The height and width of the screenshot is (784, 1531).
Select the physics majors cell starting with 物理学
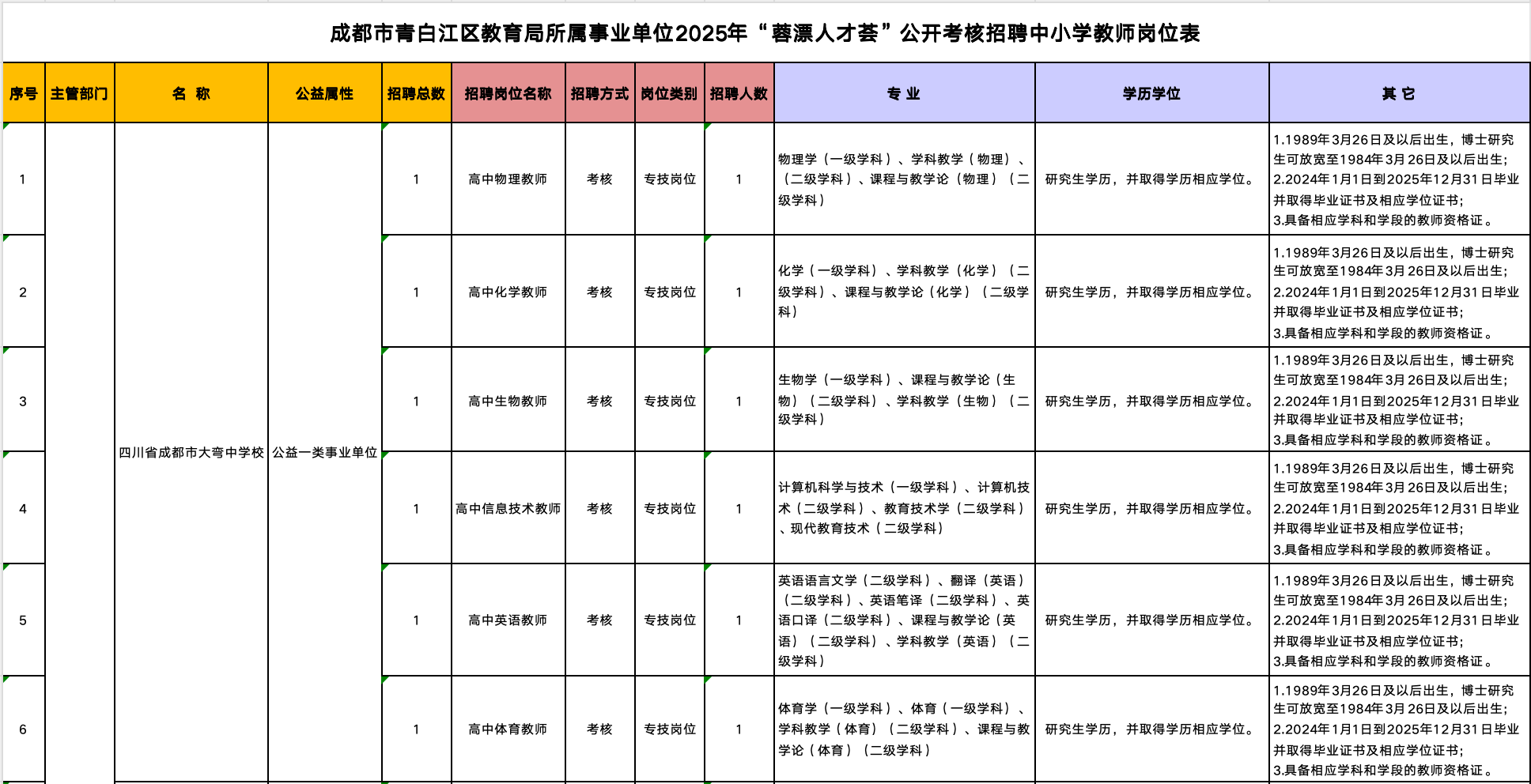(904, 179)
